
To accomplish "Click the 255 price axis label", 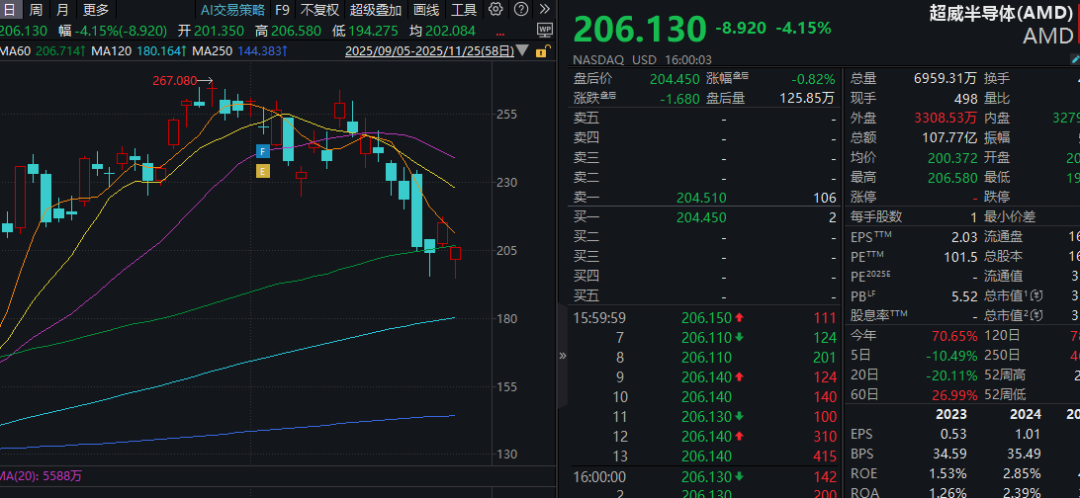I will (x=507, y=115).
